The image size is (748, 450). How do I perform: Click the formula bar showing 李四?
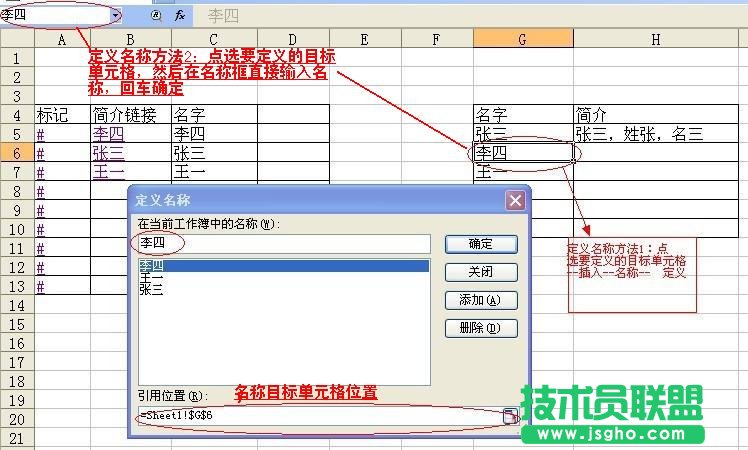point(470,16)
